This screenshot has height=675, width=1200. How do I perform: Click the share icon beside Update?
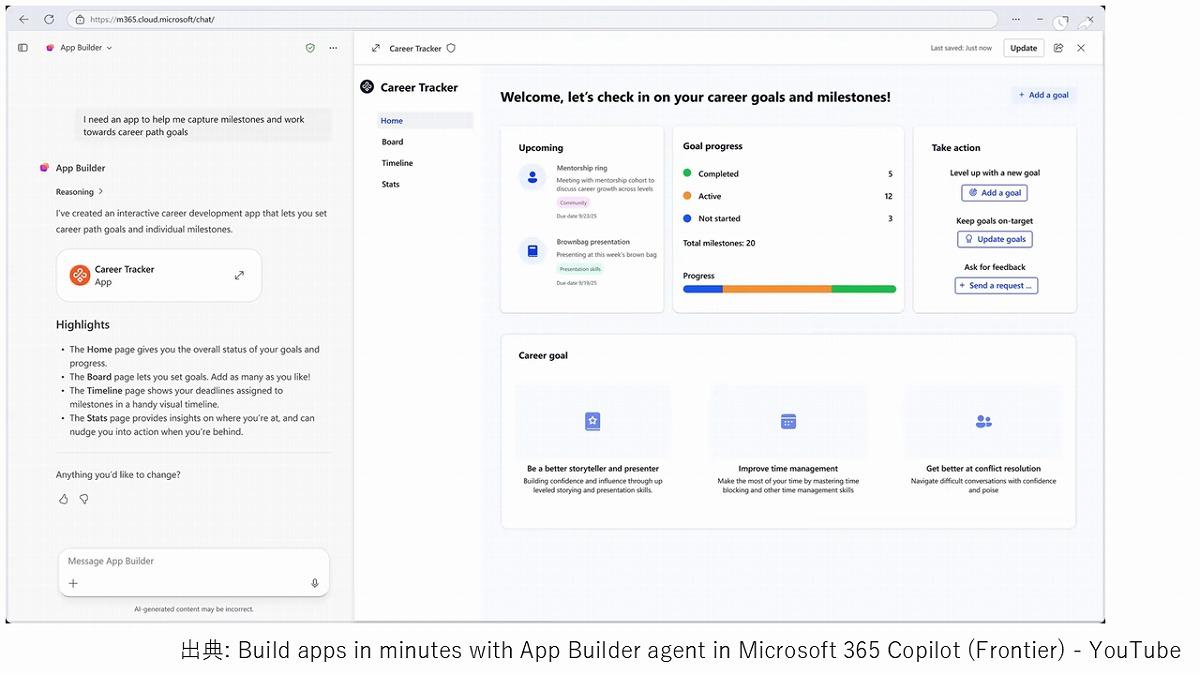(x=1058, y=48)
